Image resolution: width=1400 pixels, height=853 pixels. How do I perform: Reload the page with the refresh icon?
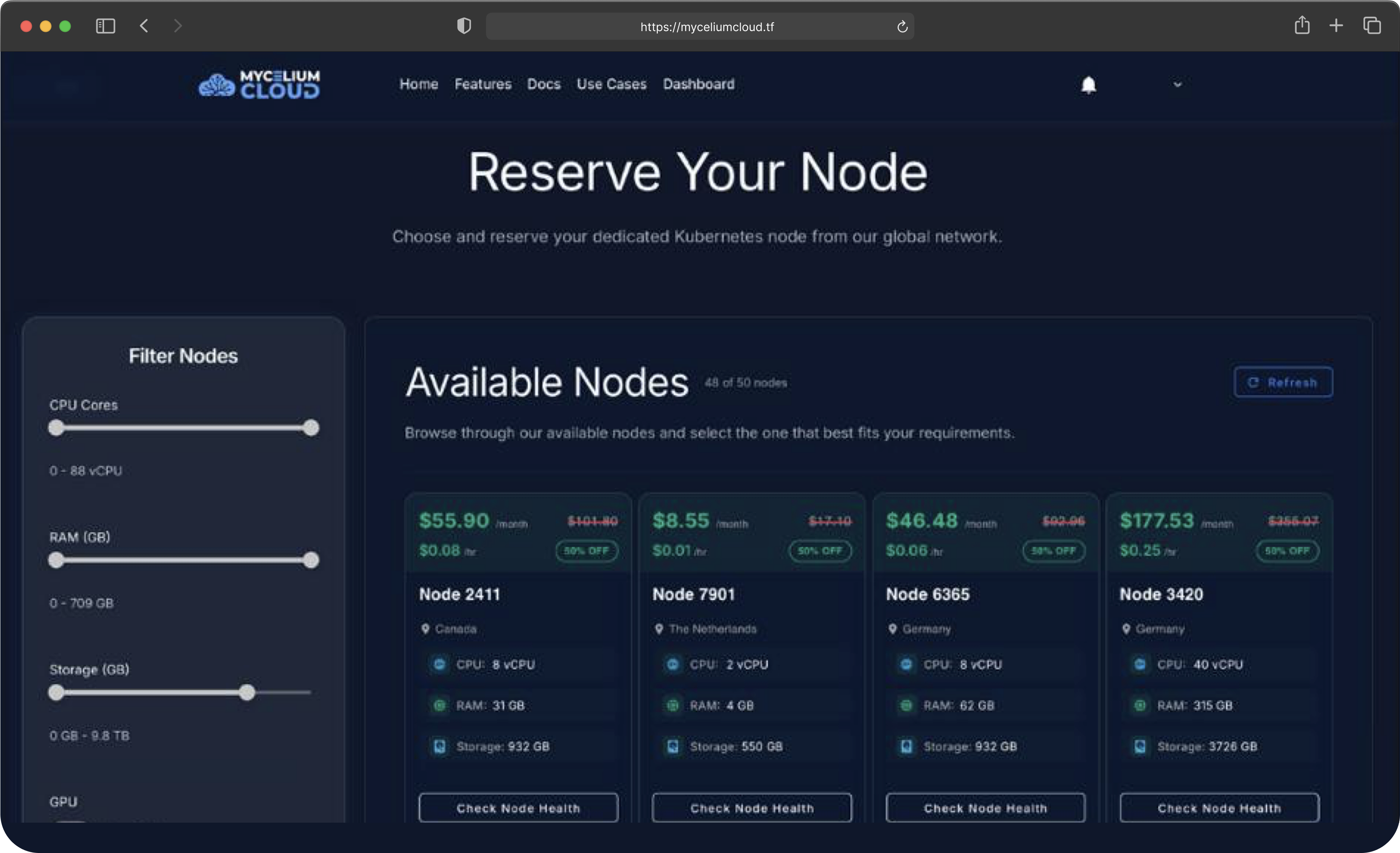(902, 27)
